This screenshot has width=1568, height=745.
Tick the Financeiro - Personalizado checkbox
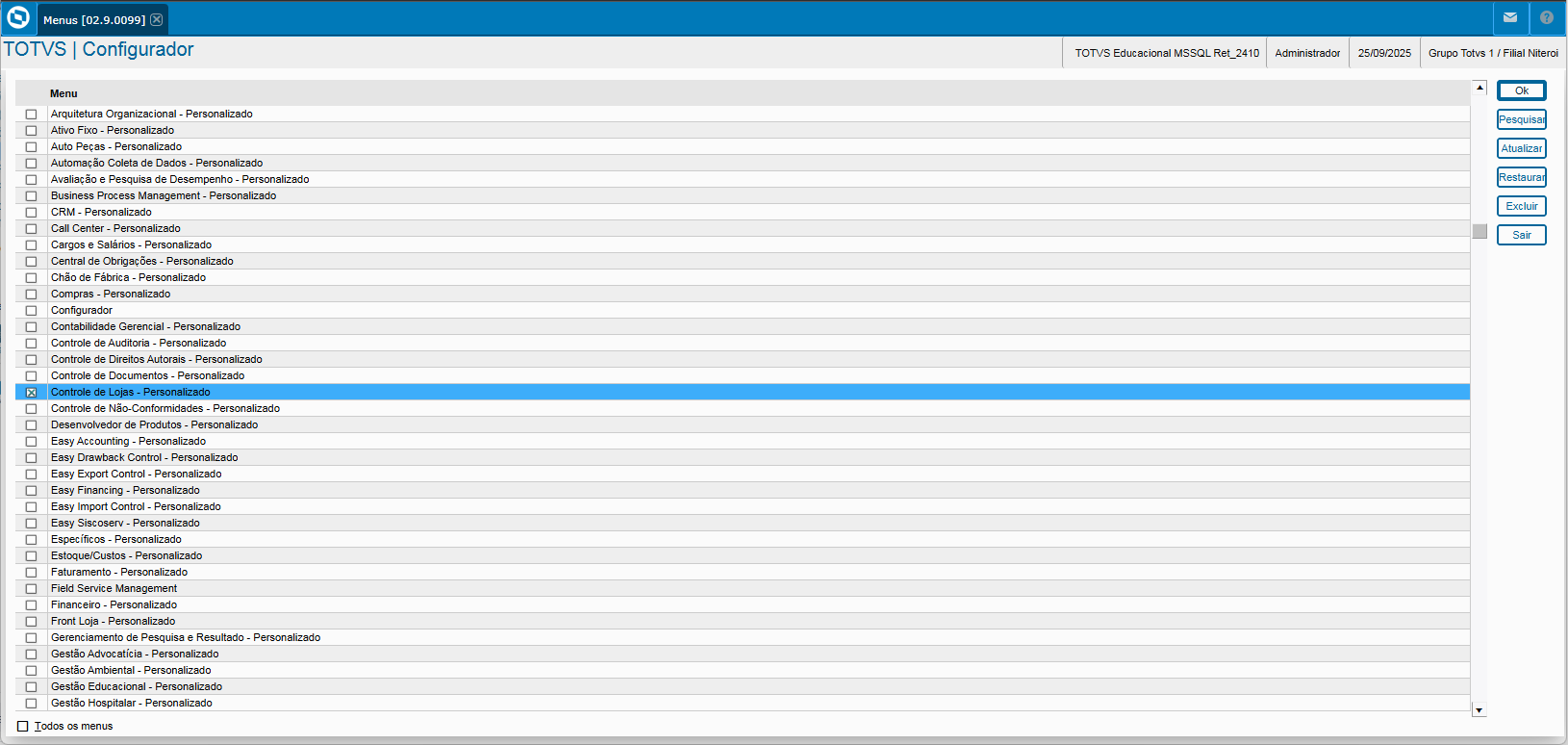[x=31, y=605]
